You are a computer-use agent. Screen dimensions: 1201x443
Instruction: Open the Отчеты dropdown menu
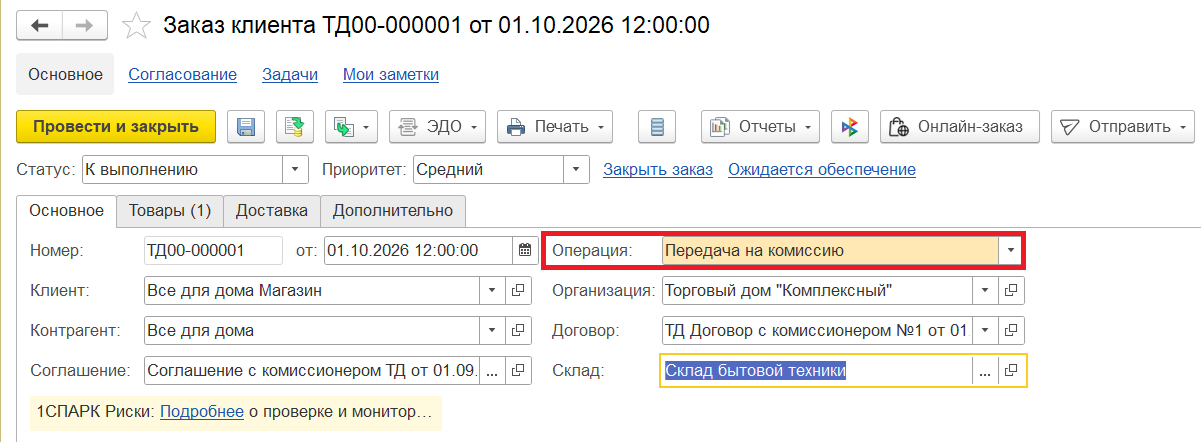(x=760, y=127)
